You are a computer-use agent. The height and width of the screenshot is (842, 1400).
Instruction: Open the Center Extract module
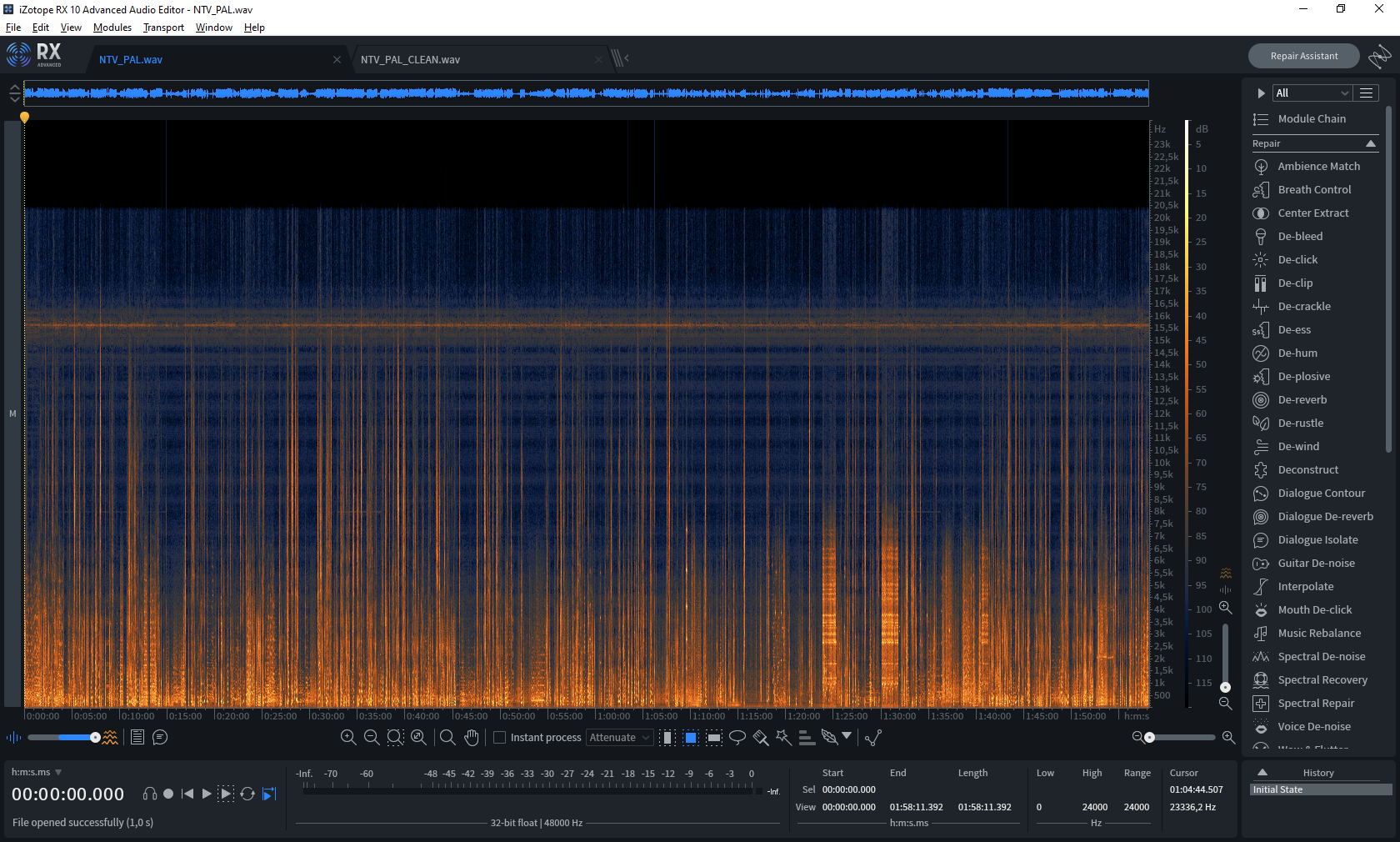[x=1317, y=213]
